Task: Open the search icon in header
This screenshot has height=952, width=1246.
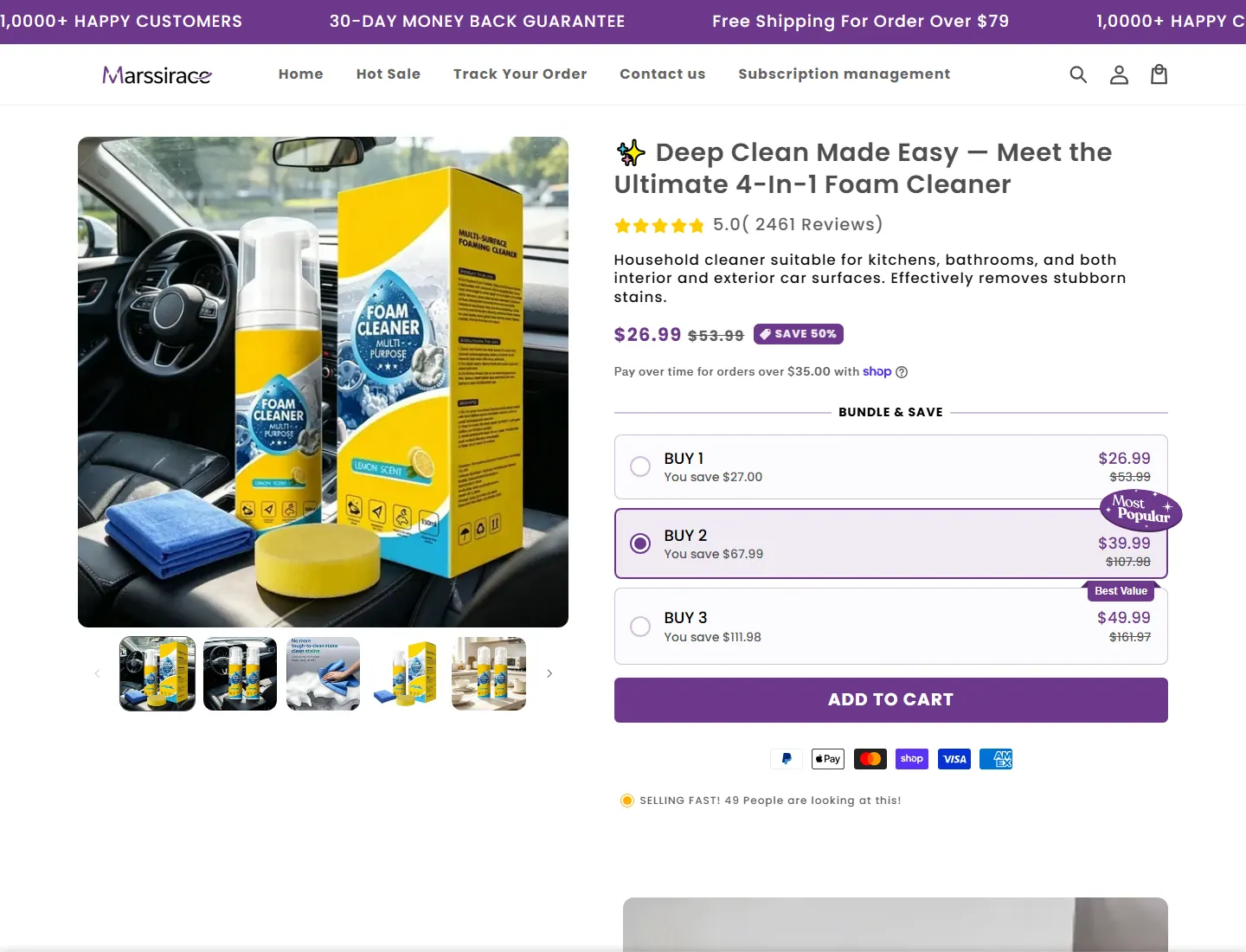Action: click(1078, 74)
